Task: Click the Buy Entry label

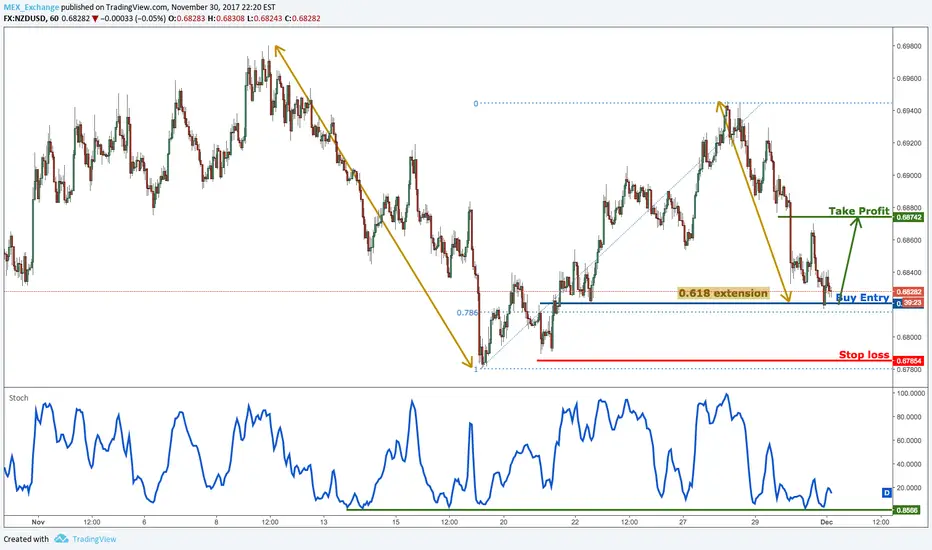Action: pos(862,297)
